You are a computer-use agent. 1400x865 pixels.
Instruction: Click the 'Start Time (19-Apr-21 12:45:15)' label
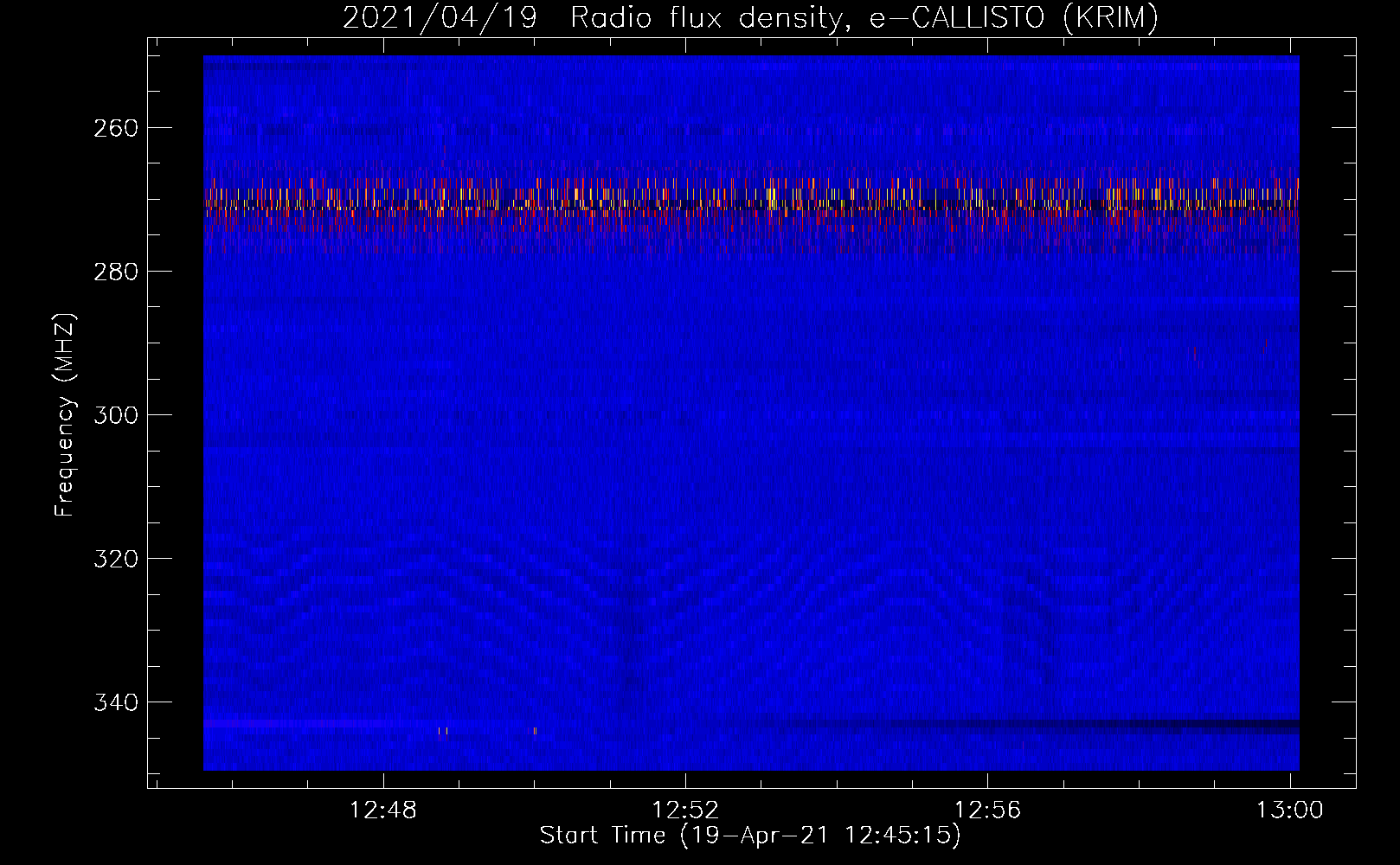coord(750,835)
